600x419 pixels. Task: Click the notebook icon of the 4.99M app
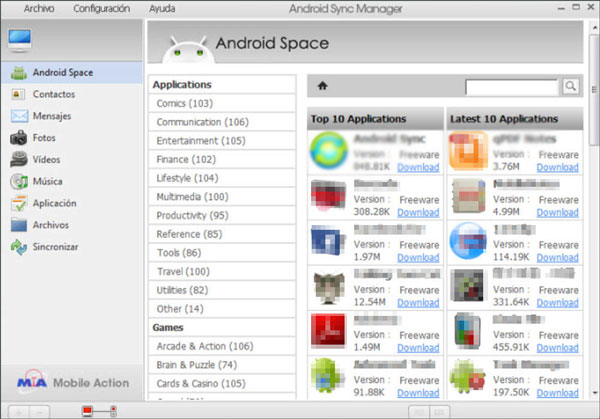pyautogui.click(x=468, y=196)
